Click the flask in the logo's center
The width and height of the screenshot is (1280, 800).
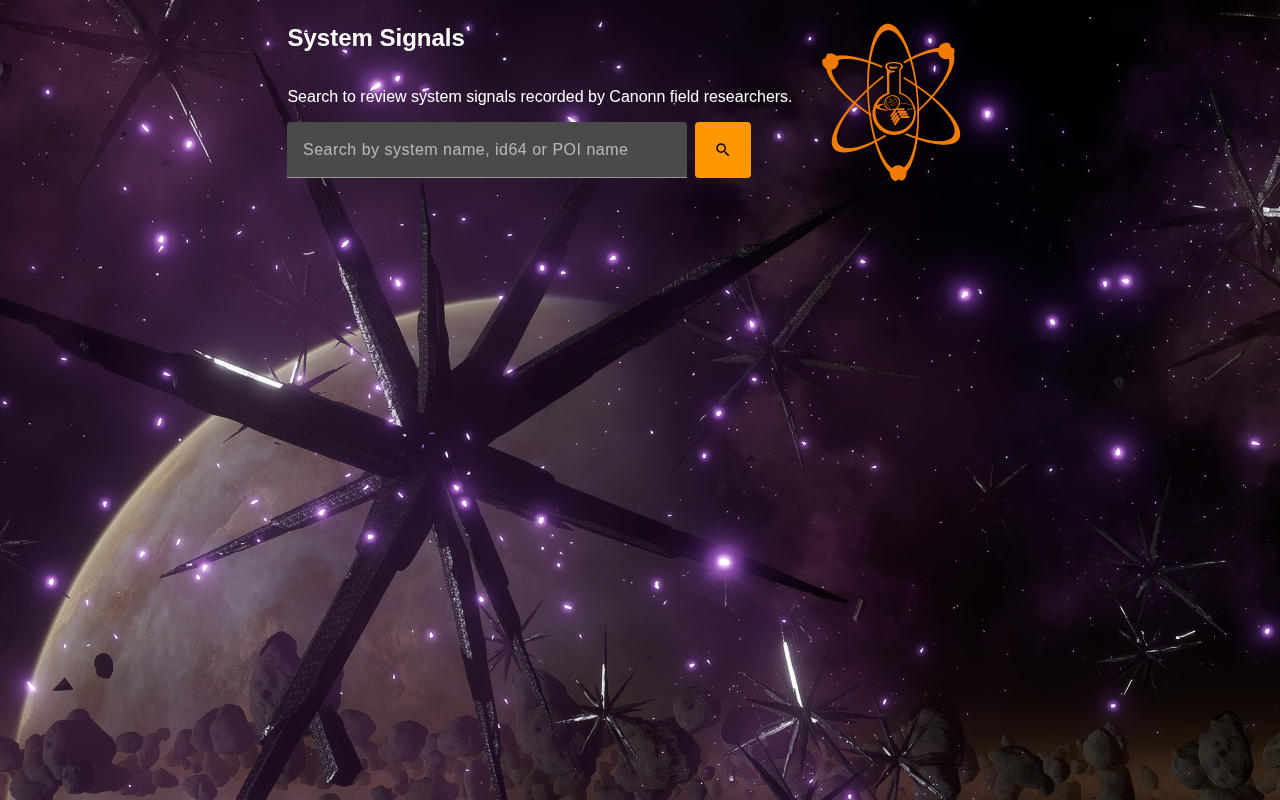(894, 98)
